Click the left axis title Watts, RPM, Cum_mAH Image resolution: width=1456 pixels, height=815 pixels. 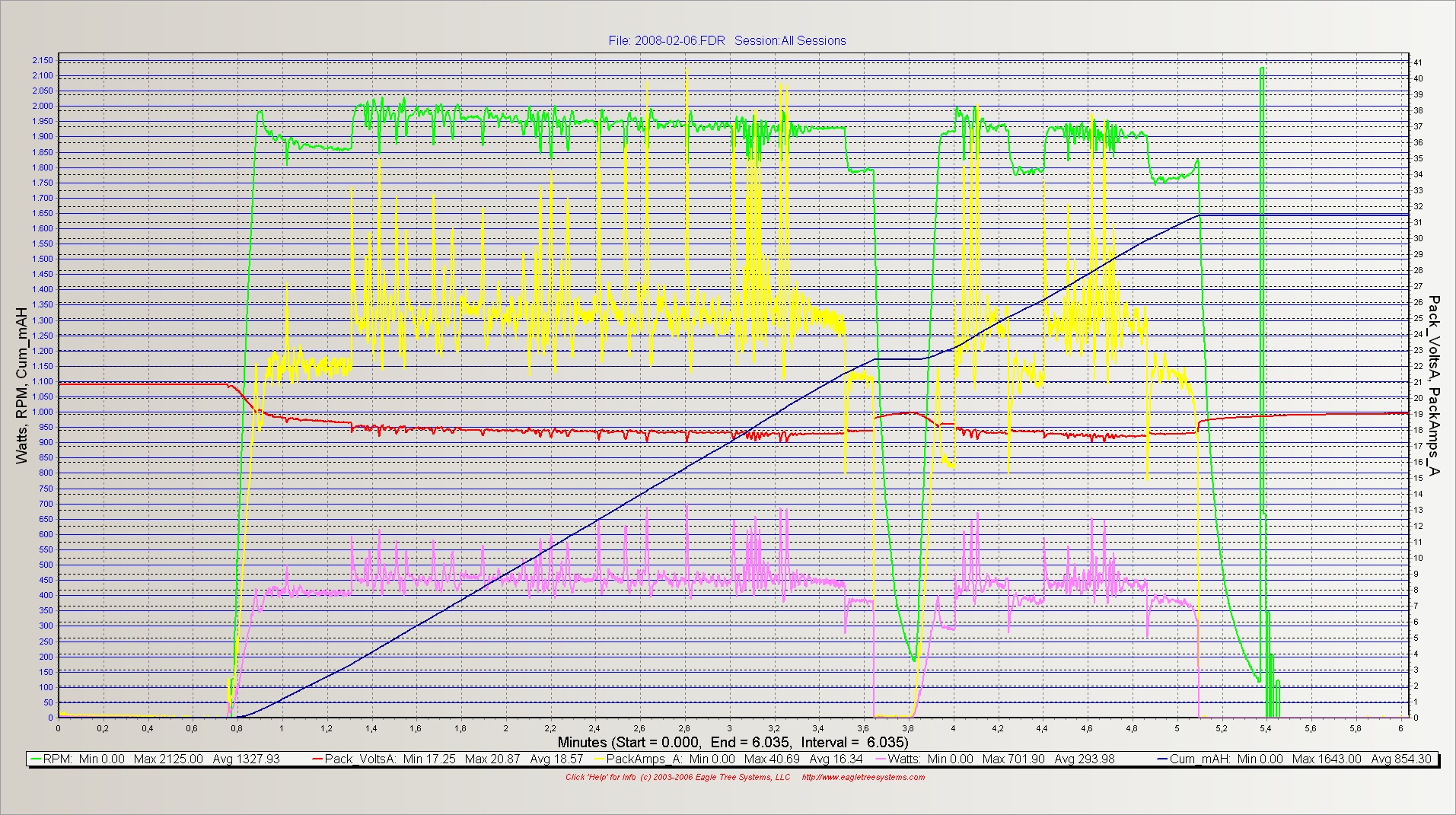(21, 386)
